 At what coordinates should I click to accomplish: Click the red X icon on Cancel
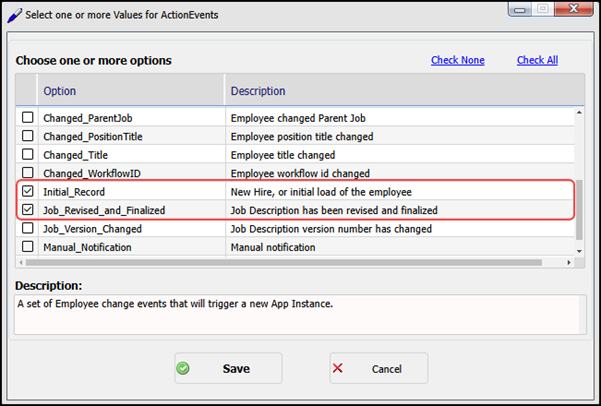click(x=338, y=368)
